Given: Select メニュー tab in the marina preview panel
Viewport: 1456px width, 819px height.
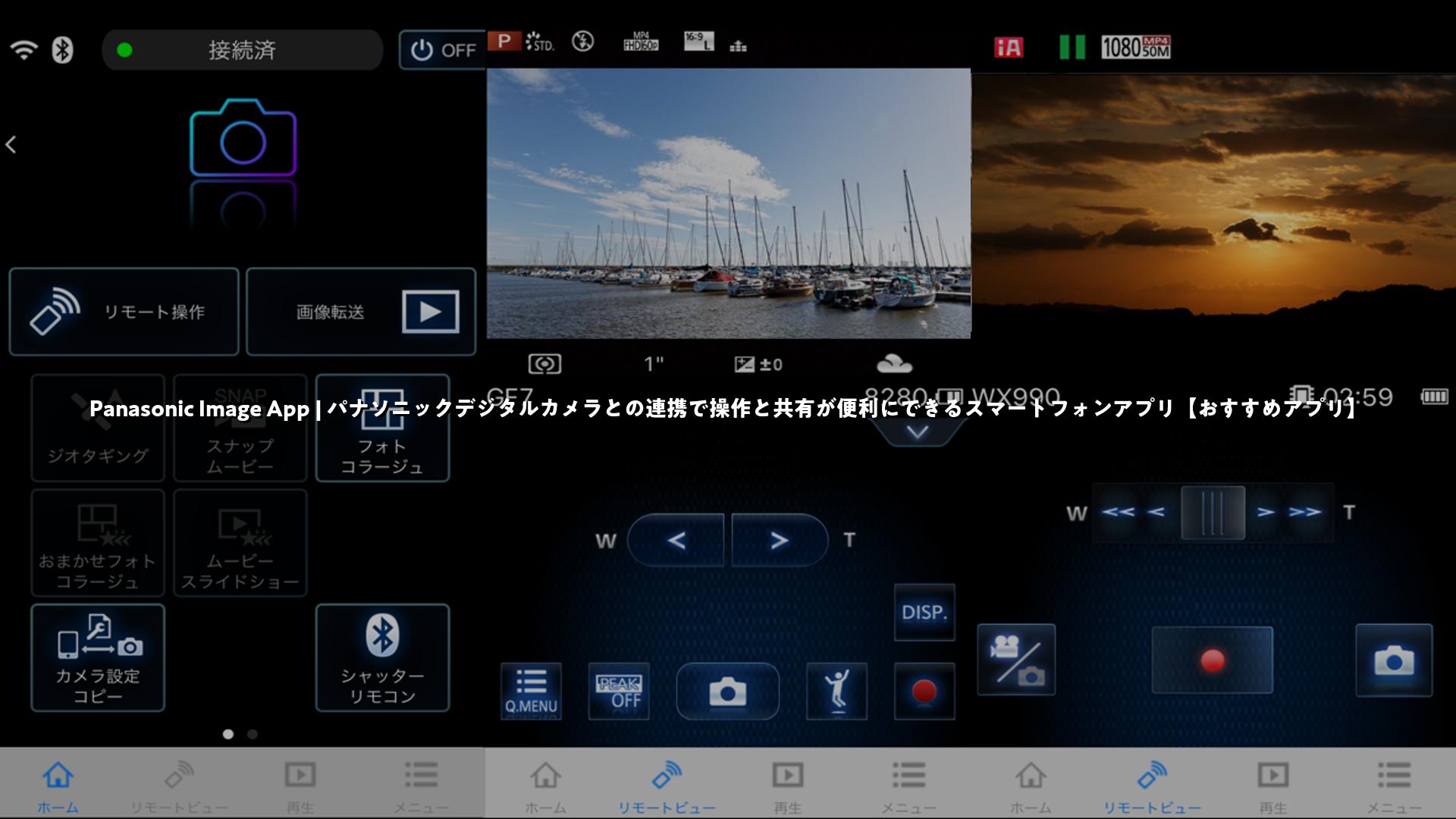Looking at the screenshot, I should click(909, 786).
